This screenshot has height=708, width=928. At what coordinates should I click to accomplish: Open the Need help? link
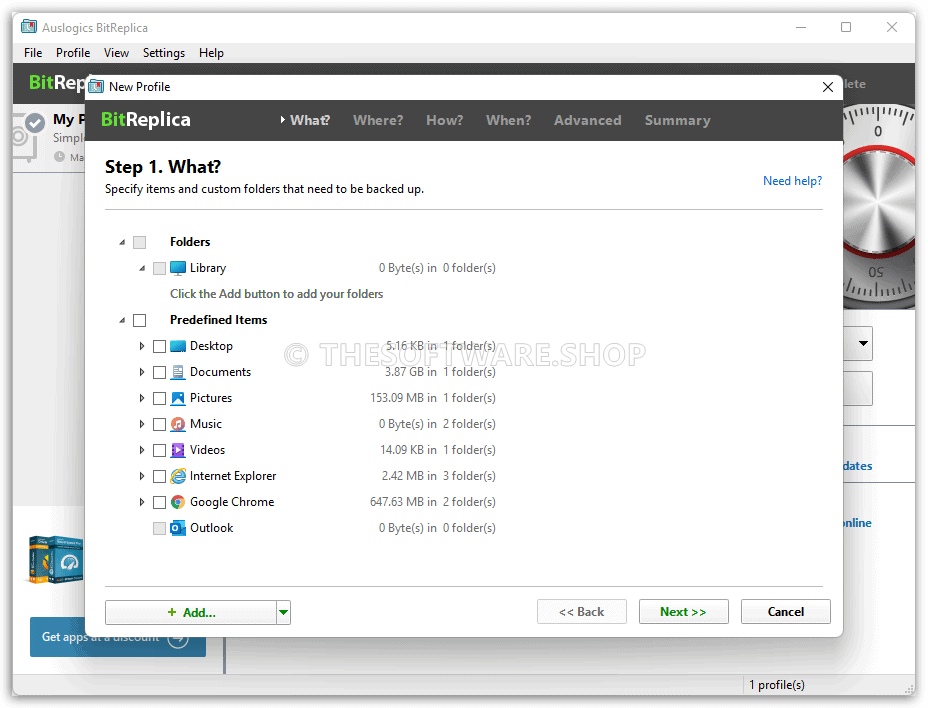tap(792, 181)
